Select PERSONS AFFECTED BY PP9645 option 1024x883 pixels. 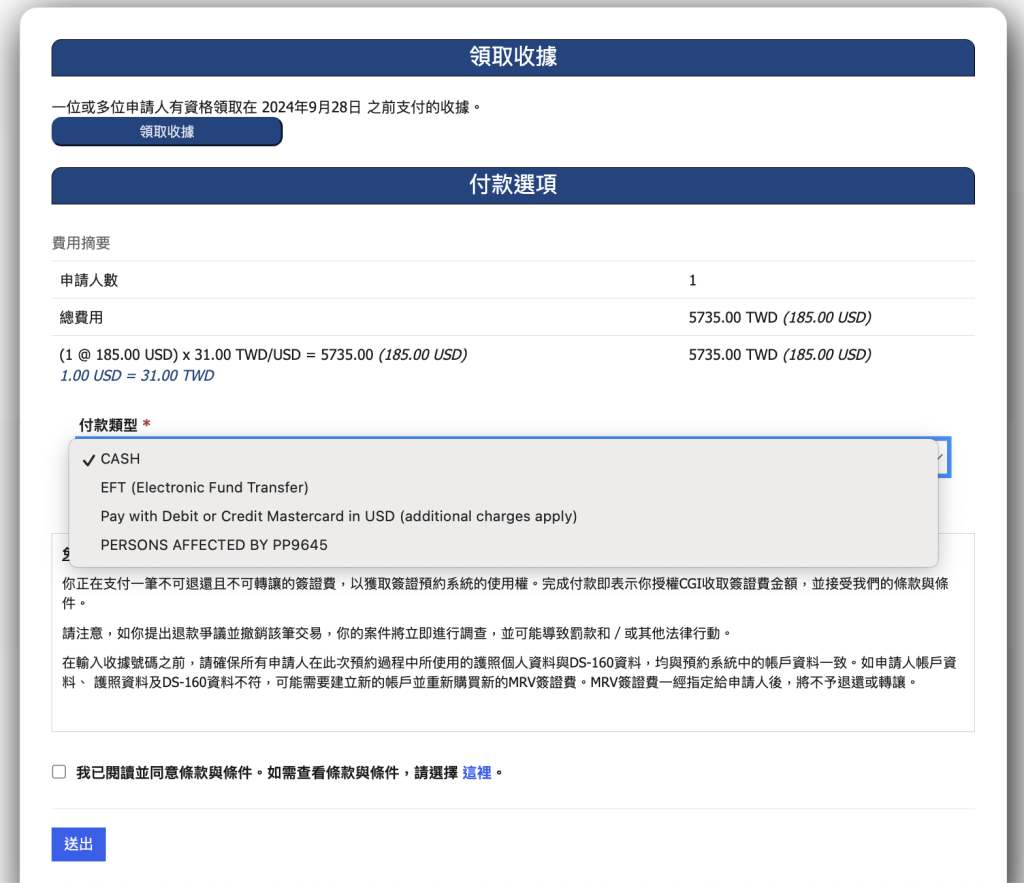tap(214, 545)
